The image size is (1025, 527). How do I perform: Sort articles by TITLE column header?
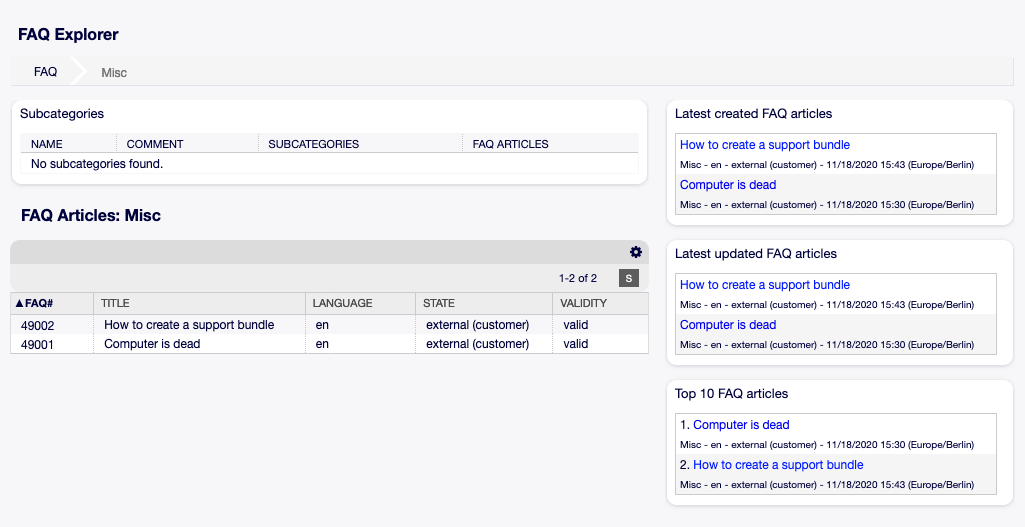(x=115, y=303)
